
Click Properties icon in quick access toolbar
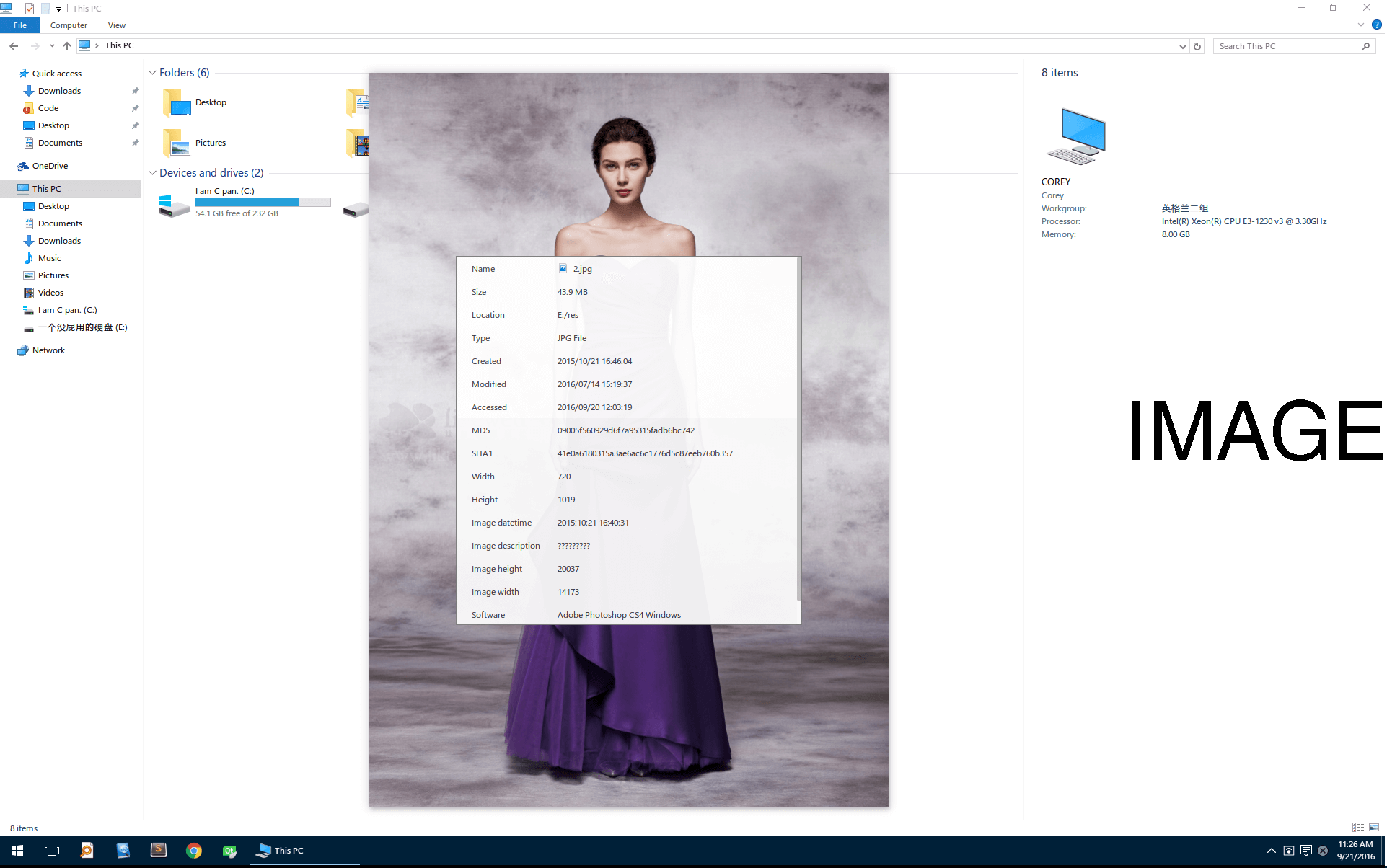pyautogui.click(x=30, y=9)
